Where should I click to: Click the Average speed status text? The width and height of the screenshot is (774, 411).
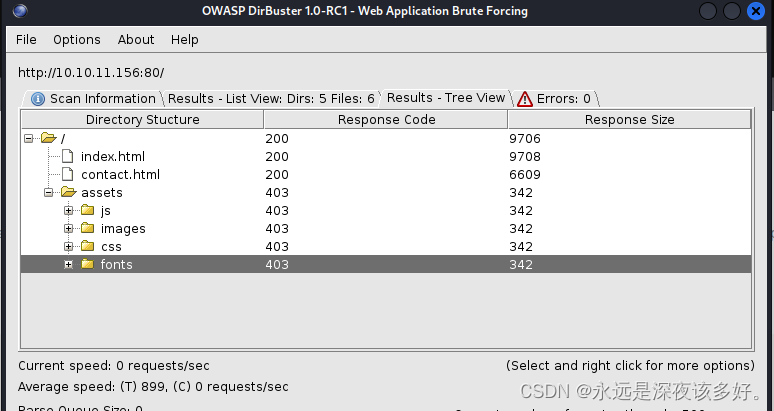coord(153,386)
